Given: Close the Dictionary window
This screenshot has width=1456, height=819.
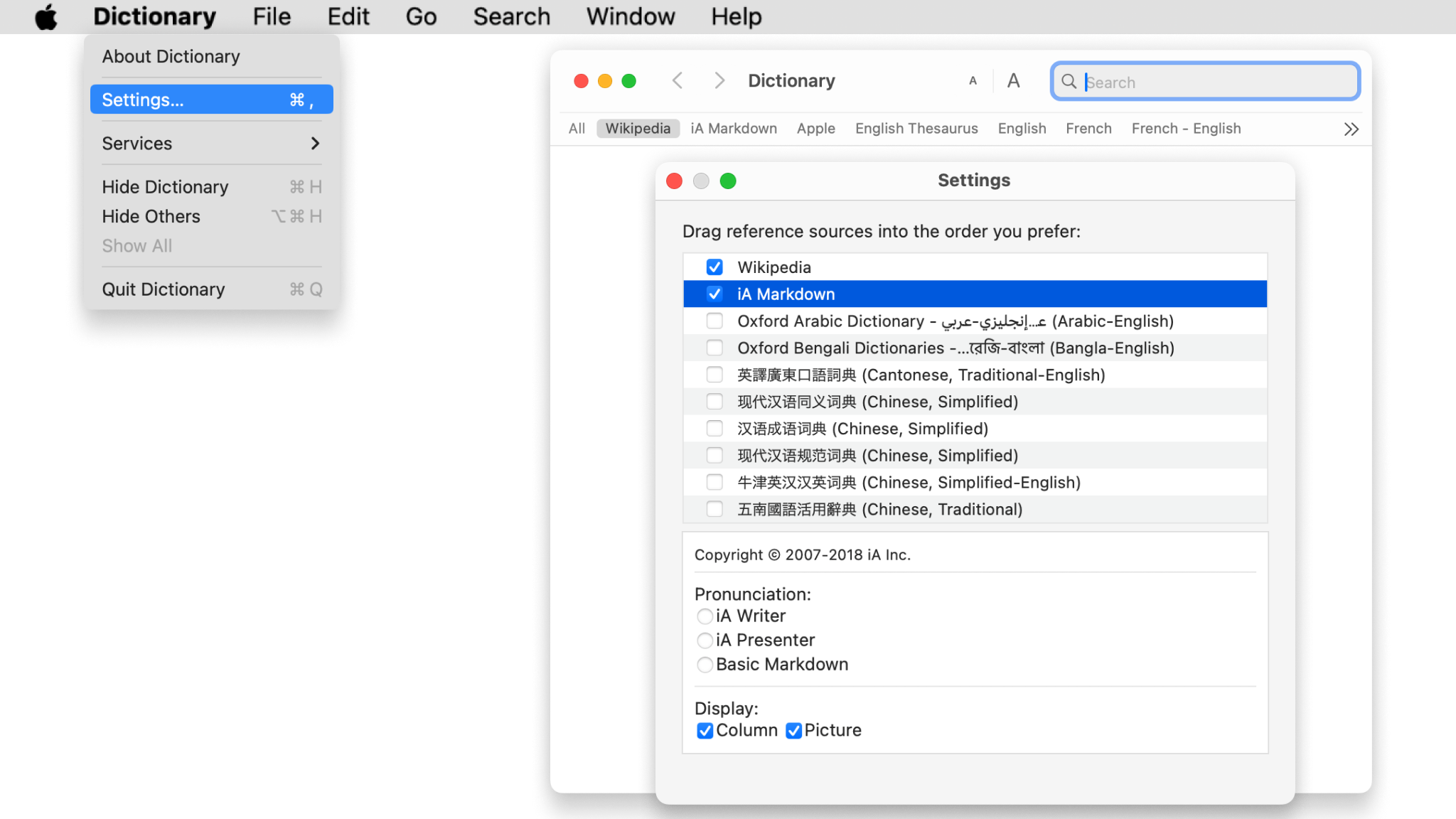Looking at the screenshot, I should coord(581,81).
